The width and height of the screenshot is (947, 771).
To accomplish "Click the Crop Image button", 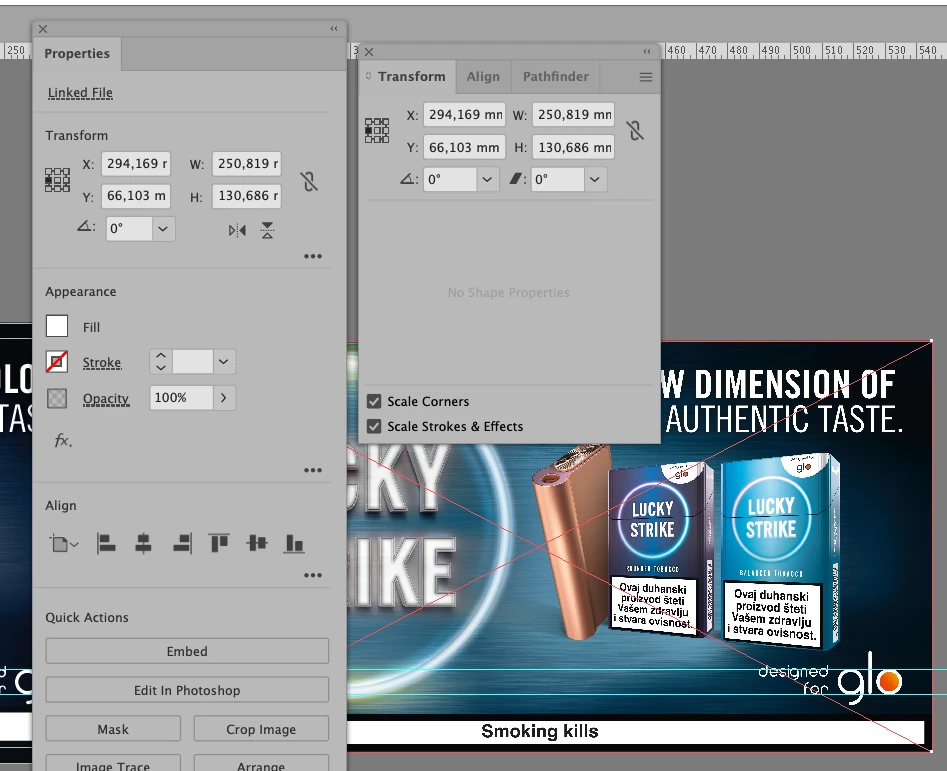I will pyautogui.click(x=261, y=729).
